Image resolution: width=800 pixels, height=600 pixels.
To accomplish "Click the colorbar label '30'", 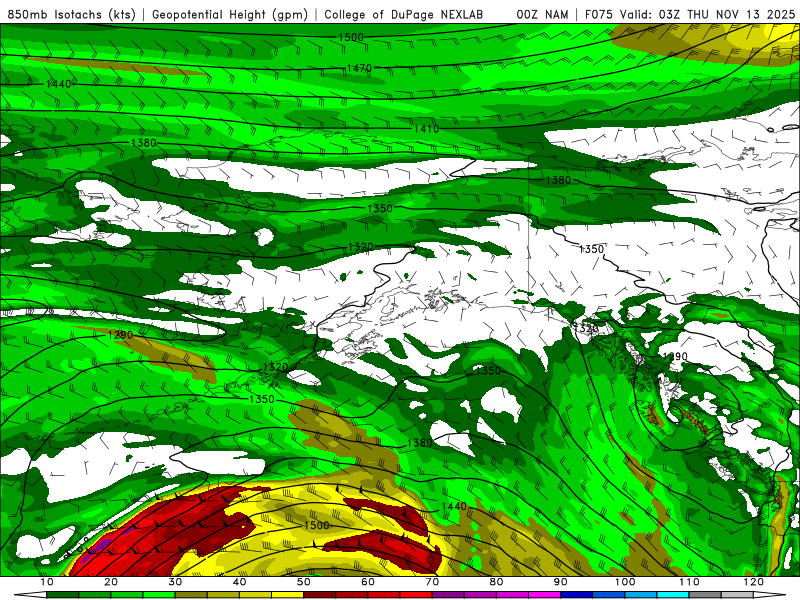I will (x=175, y=582).
